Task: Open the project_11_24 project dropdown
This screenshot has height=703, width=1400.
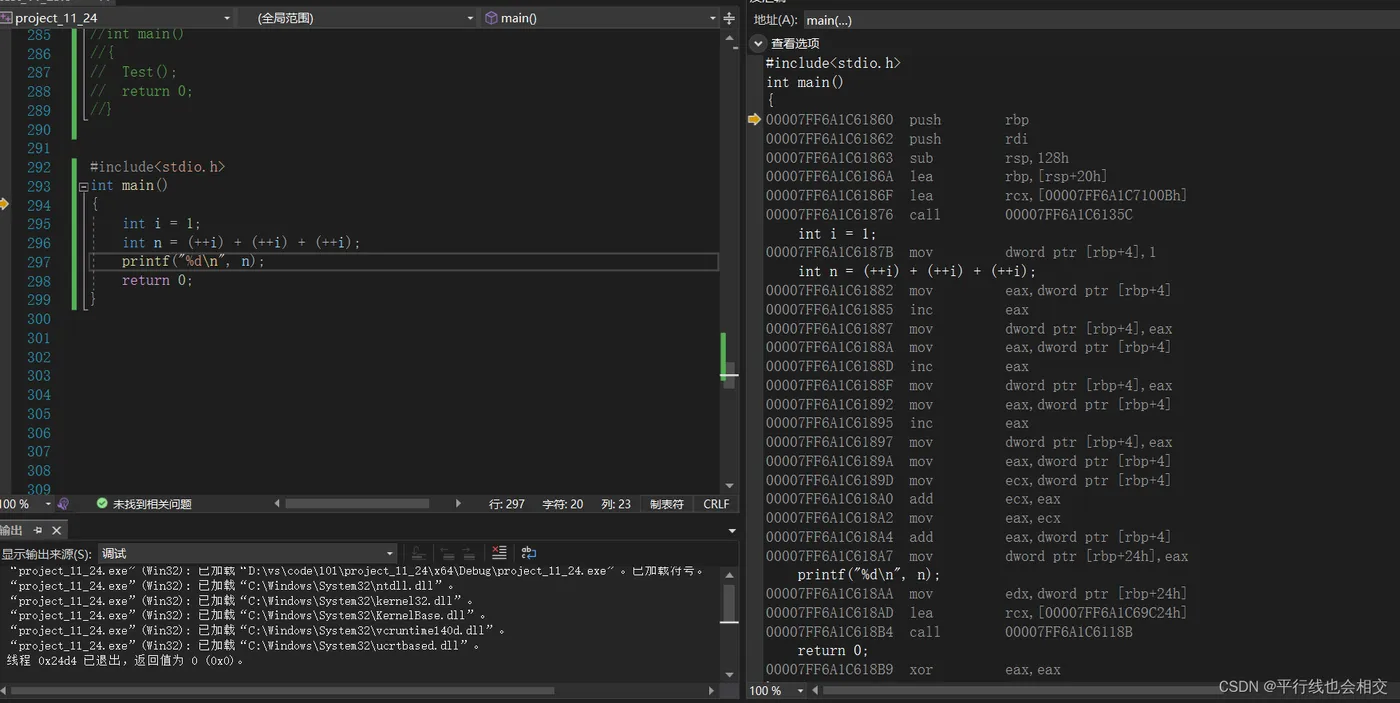Action: point(227,18)
